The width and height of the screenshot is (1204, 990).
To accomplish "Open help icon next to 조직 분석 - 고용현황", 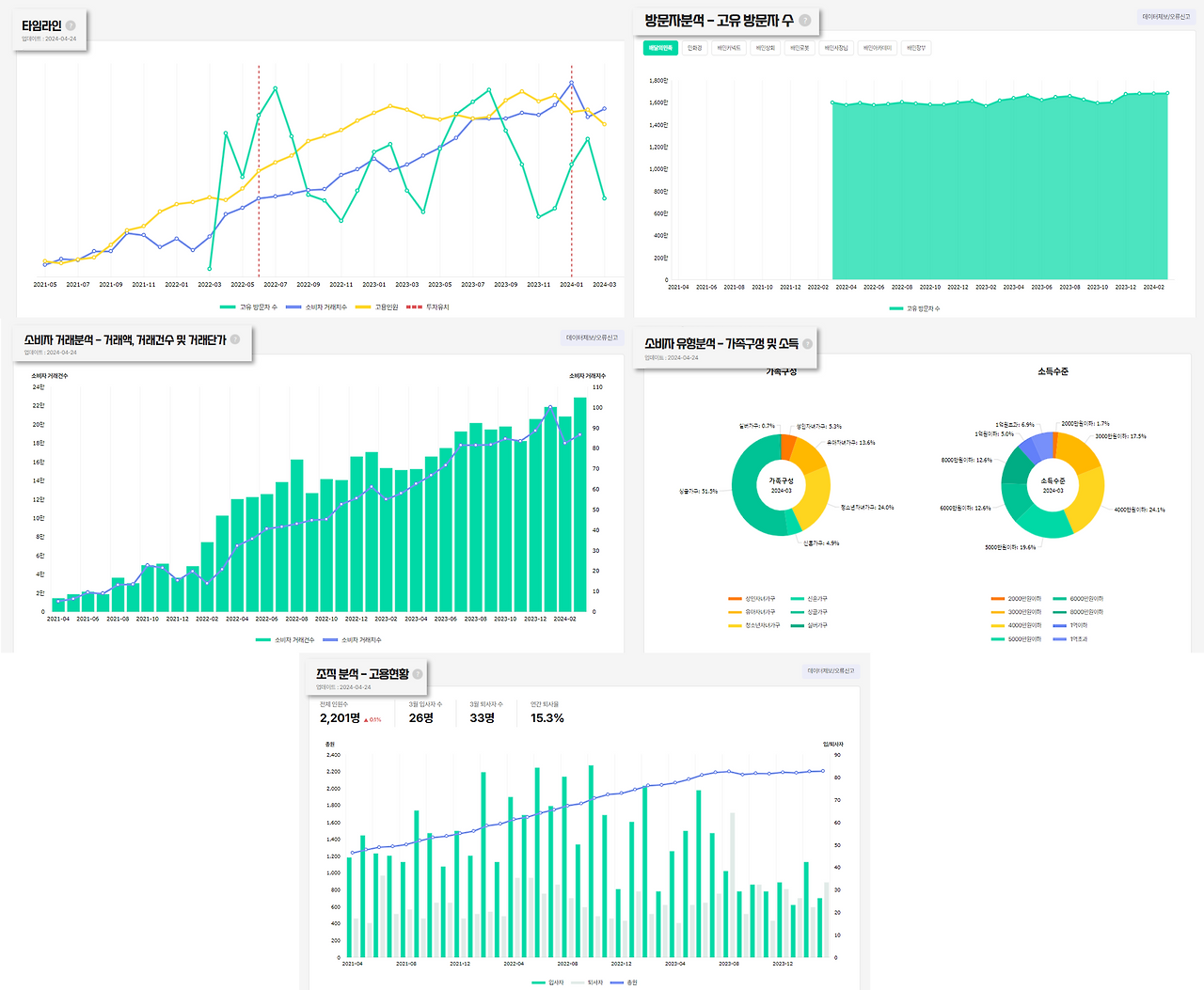I will (418, 673).
